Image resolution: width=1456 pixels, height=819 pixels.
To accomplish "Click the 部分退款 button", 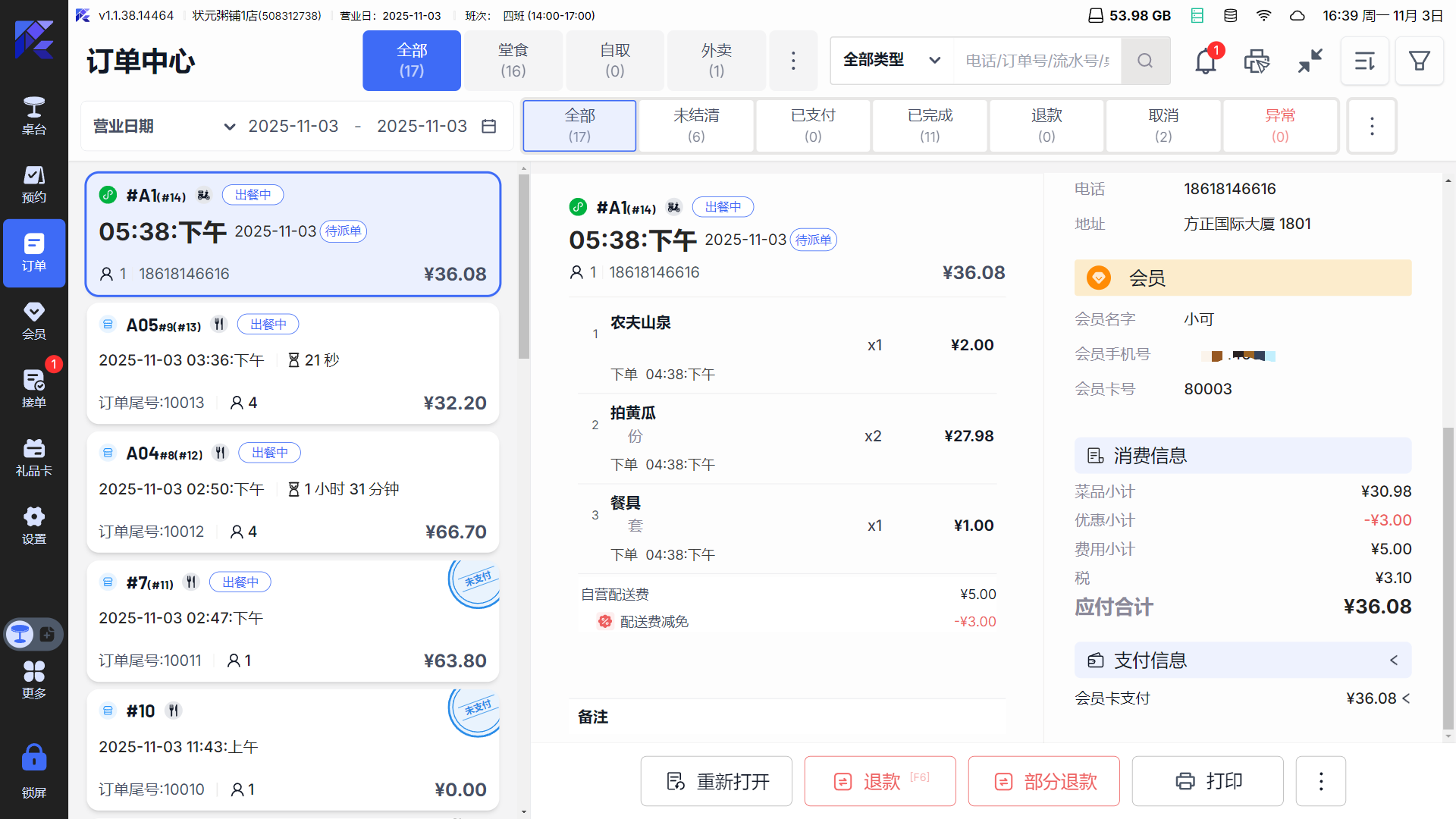I will (x=1043, y=781).
